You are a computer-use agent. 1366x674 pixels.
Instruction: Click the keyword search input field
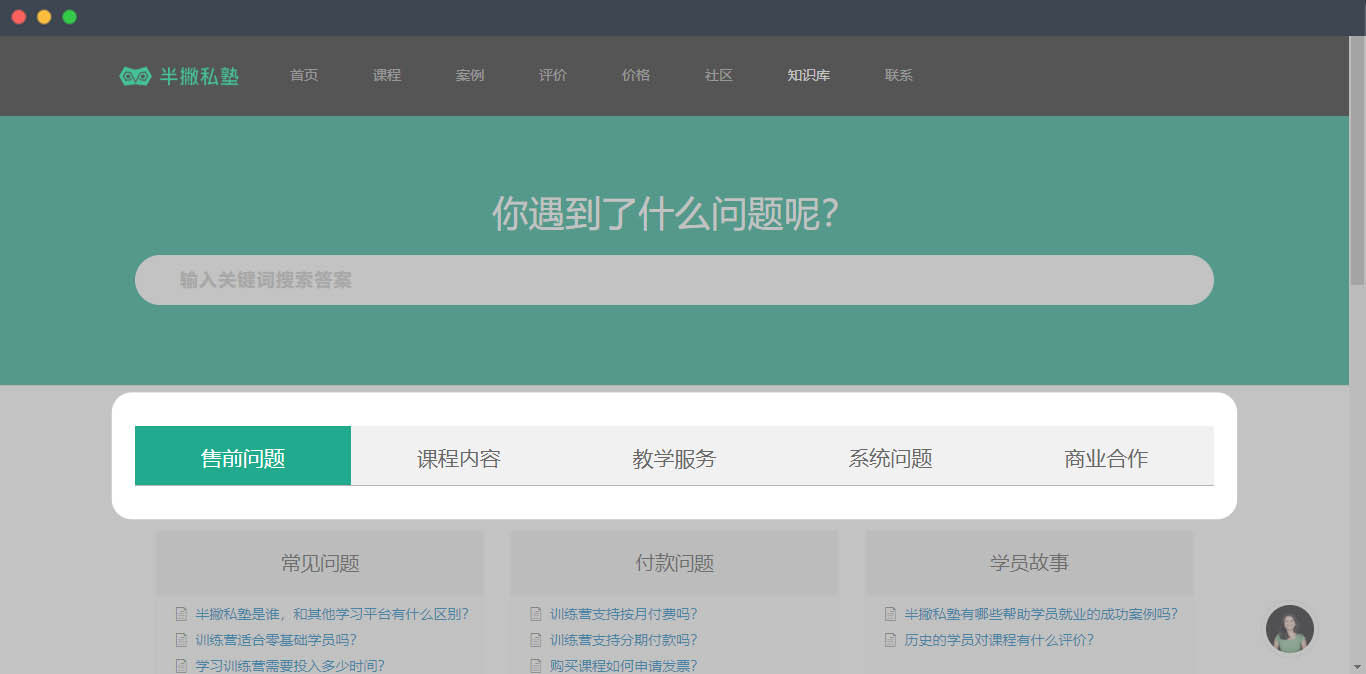[674, 280]
